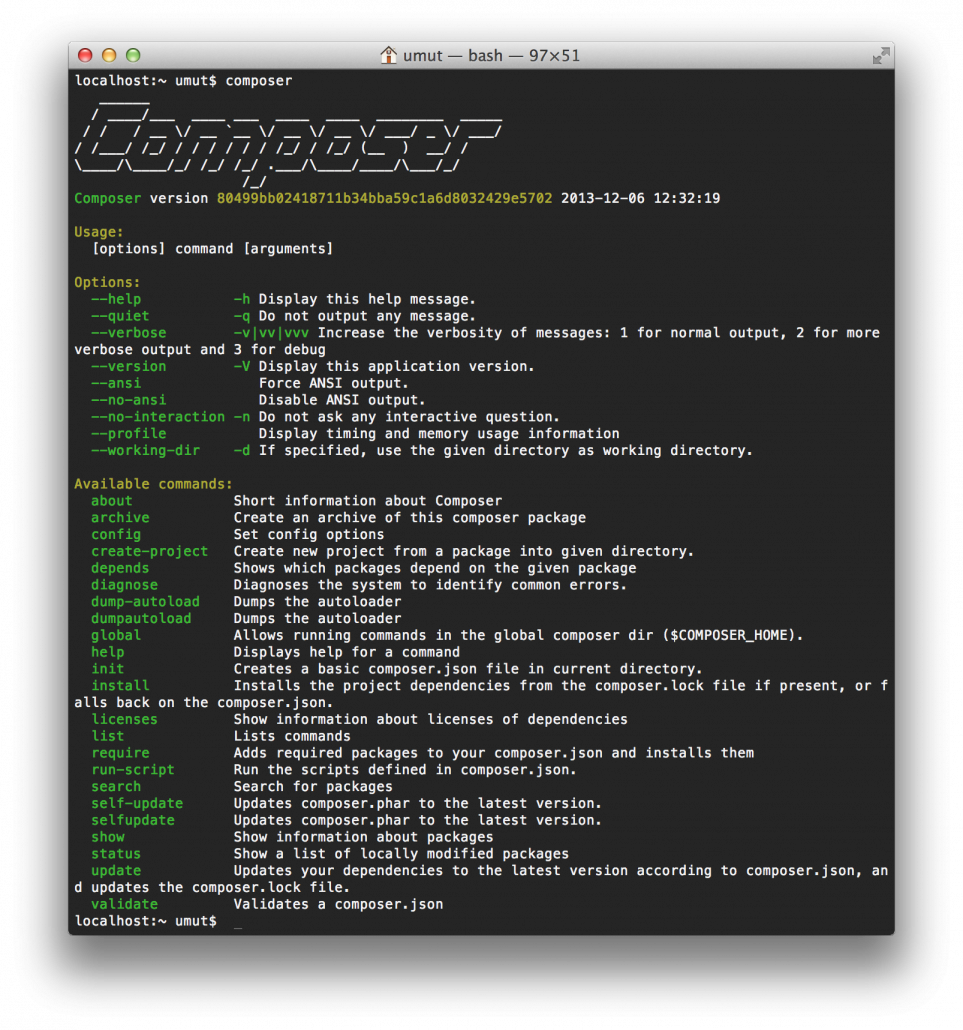Select the '--no-interaction' option flag
Image resolution: width=963 pixels, height=1030 pixels.
tap(158, 417)
